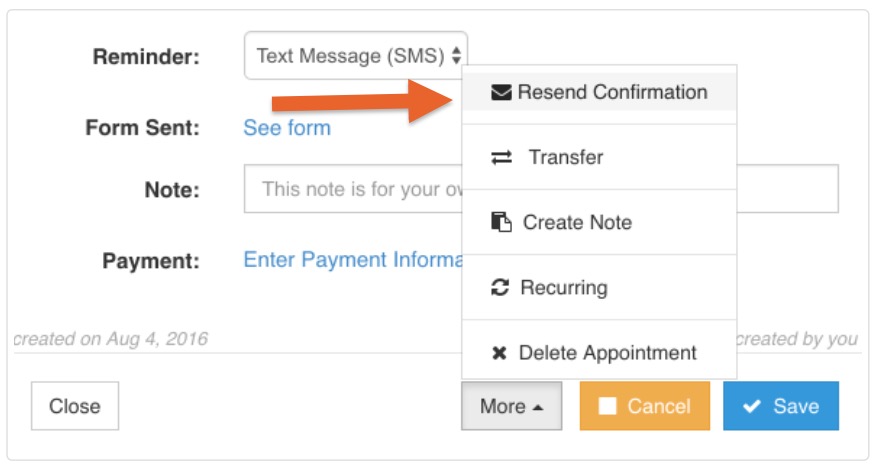Collapse the More menu button

pos(511,406)
